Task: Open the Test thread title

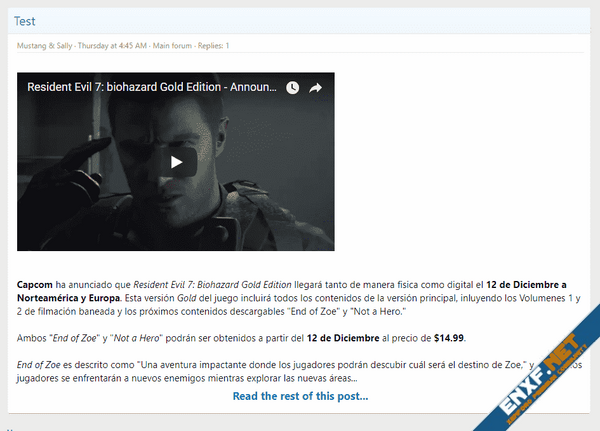Action: pos(24,21)
